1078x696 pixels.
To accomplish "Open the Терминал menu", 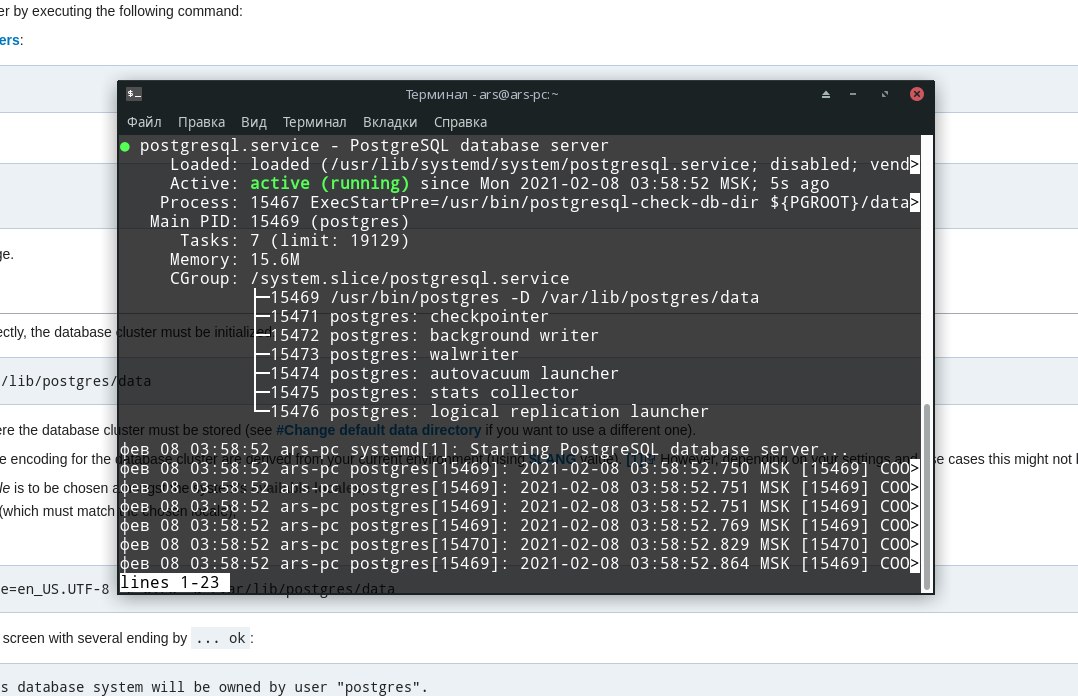I will (x=314, y=122).
